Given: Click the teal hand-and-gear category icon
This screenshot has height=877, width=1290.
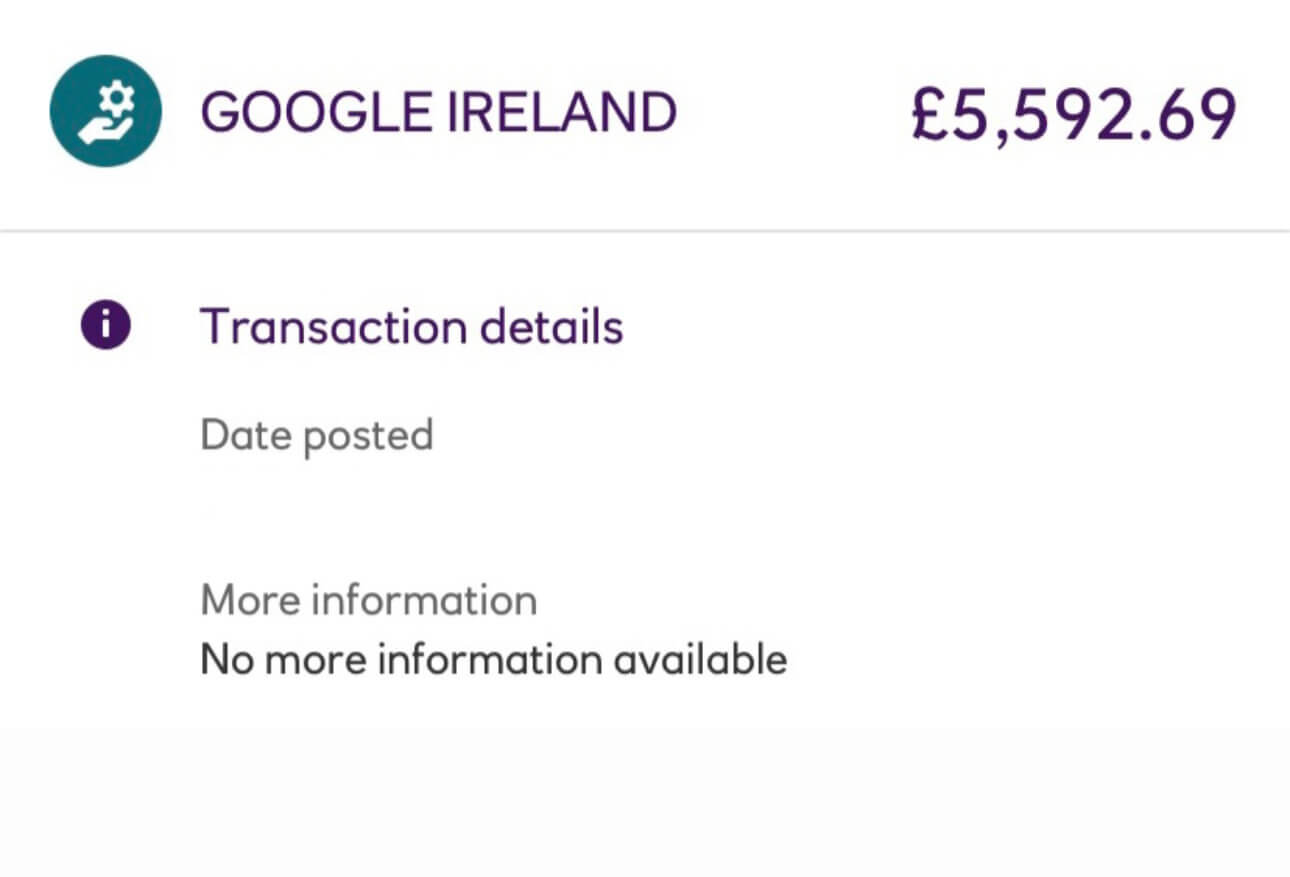Looking at the screenshot, I should (x=105, y=111).
